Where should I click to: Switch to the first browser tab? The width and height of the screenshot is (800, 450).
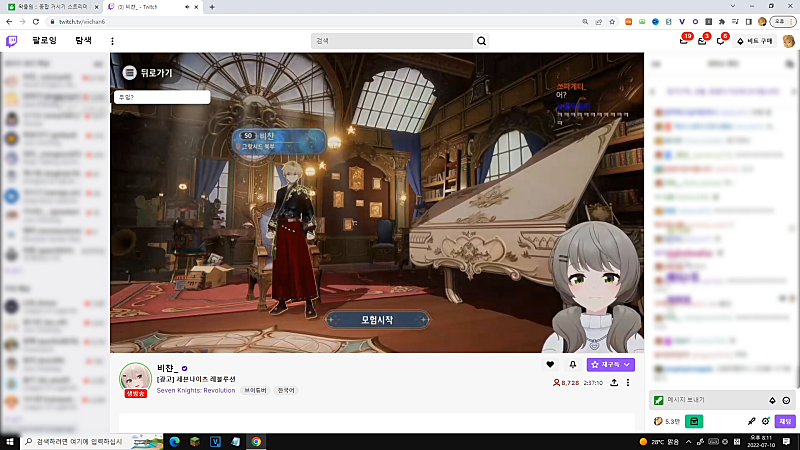(x=52, y=7)
